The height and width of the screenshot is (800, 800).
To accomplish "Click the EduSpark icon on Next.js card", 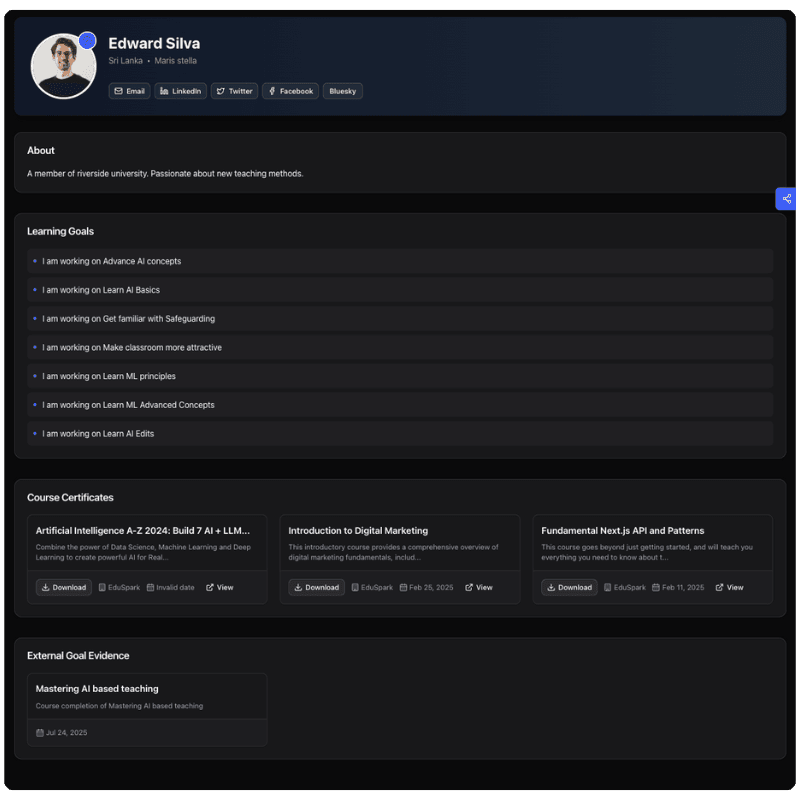I will click(x=607, y=587).
